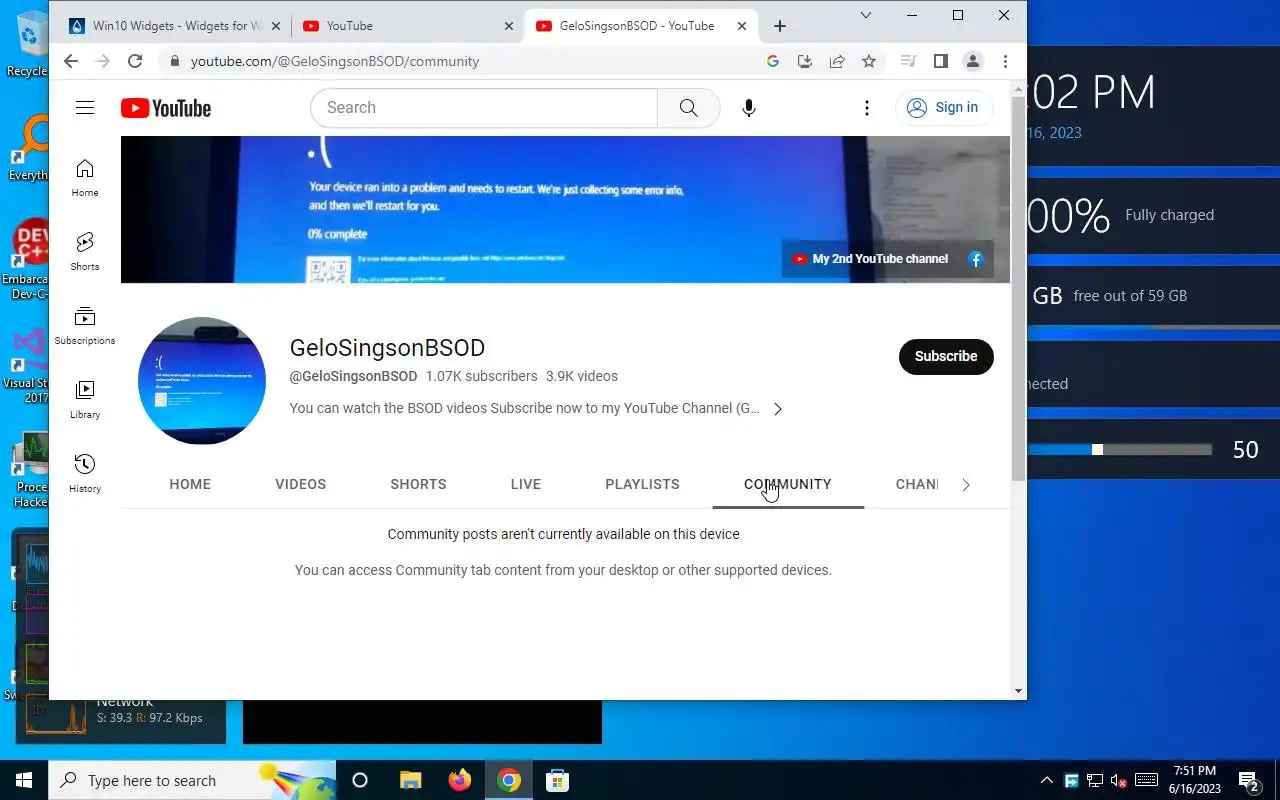Click the scrollbar down arrow
This screenshot has width=1280, height=800.
coord(1018,691)
